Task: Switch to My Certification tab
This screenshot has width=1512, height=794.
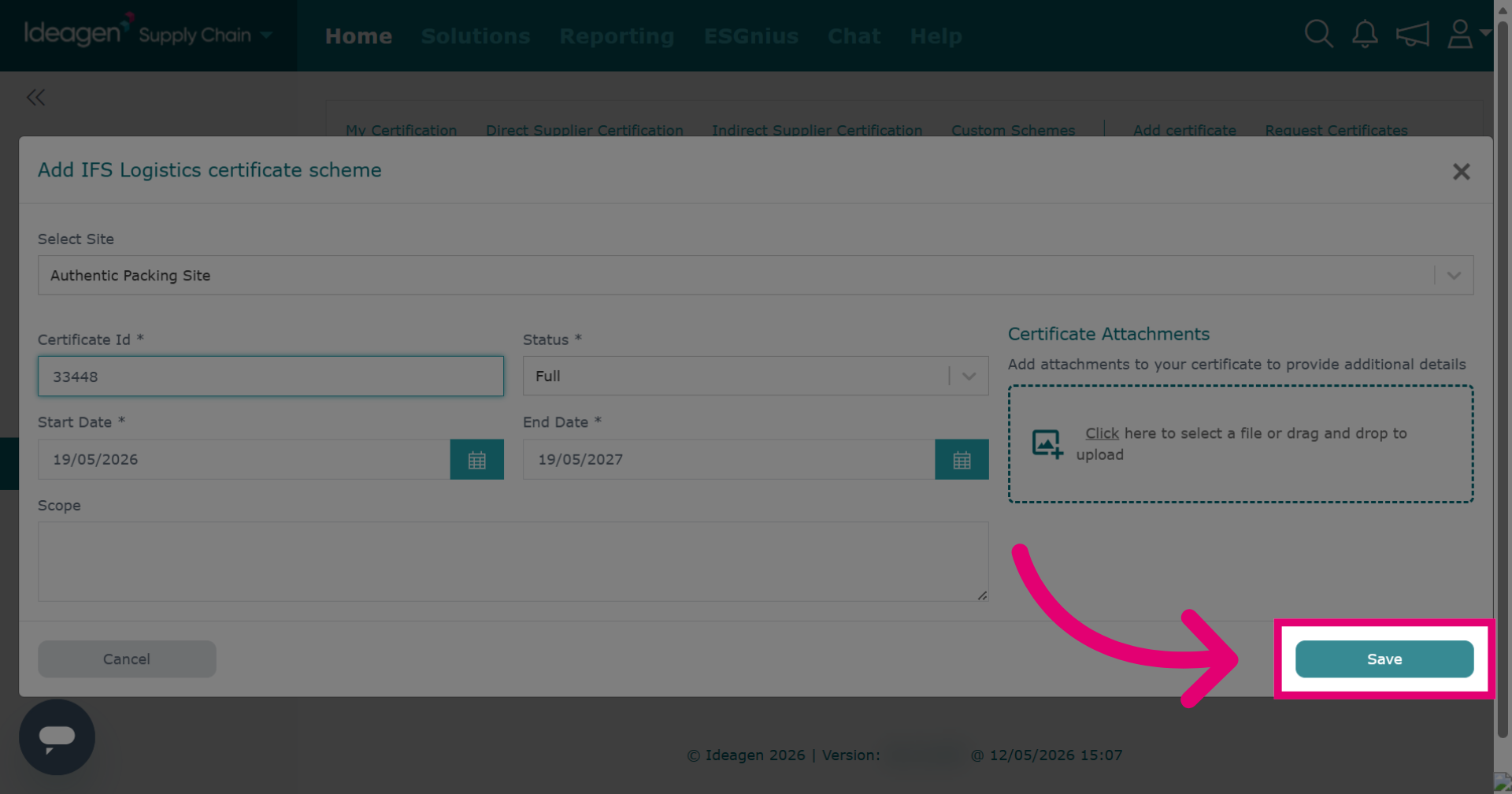Action: tap(401, 130)
